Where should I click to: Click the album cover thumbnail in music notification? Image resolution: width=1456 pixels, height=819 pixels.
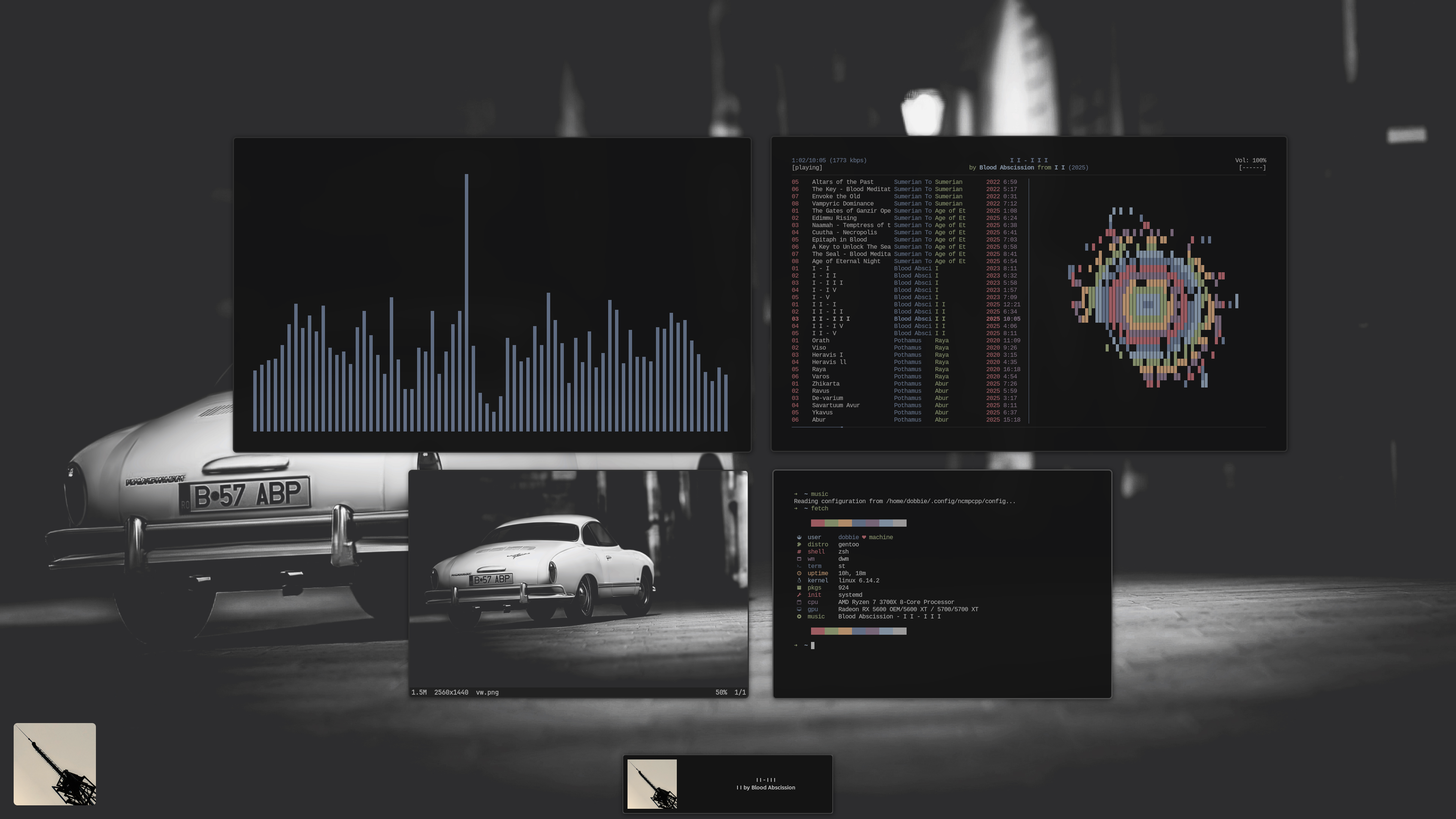[652, 784]
